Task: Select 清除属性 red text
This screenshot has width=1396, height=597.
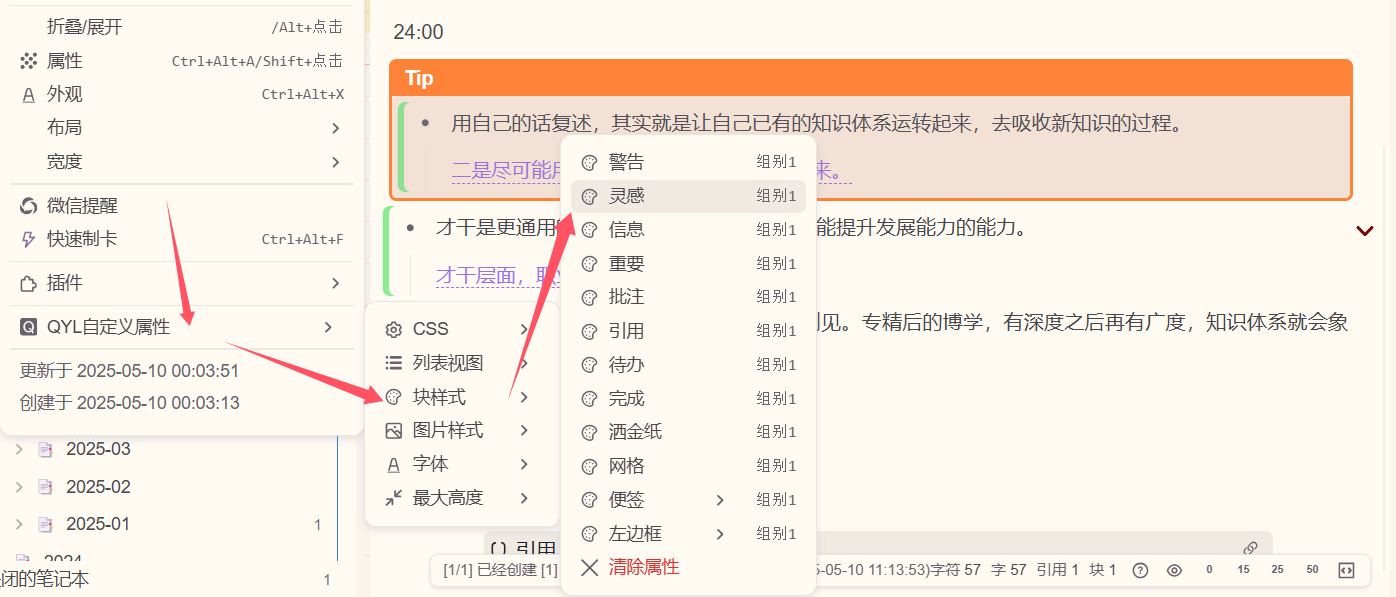Action: (x=644, y=567)
